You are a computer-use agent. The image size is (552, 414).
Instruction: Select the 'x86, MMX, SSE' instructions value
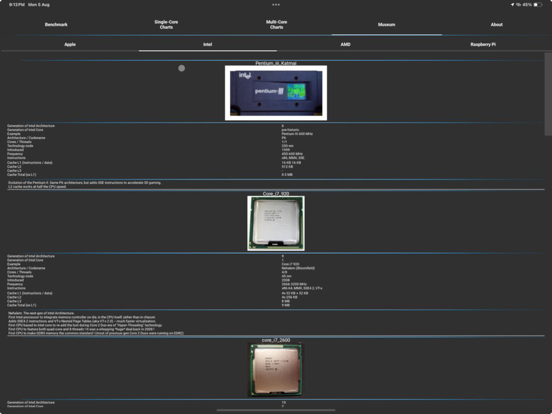click(293, 158)
